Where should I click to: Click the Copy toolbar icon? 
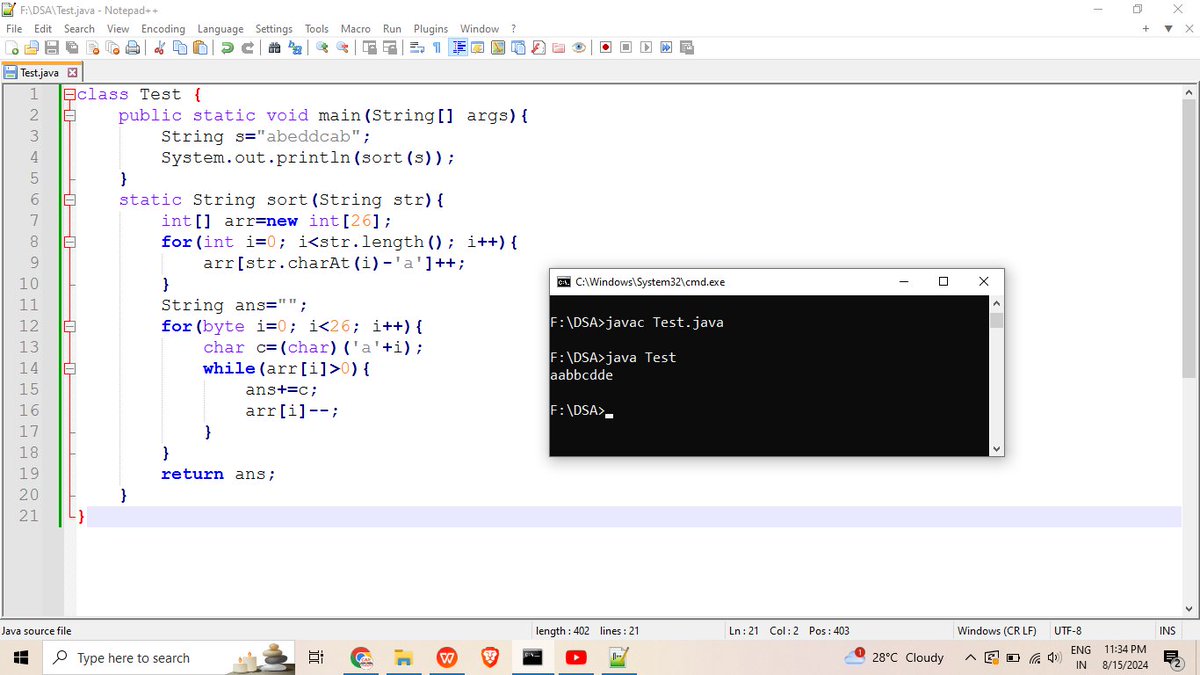coord(180,48)
